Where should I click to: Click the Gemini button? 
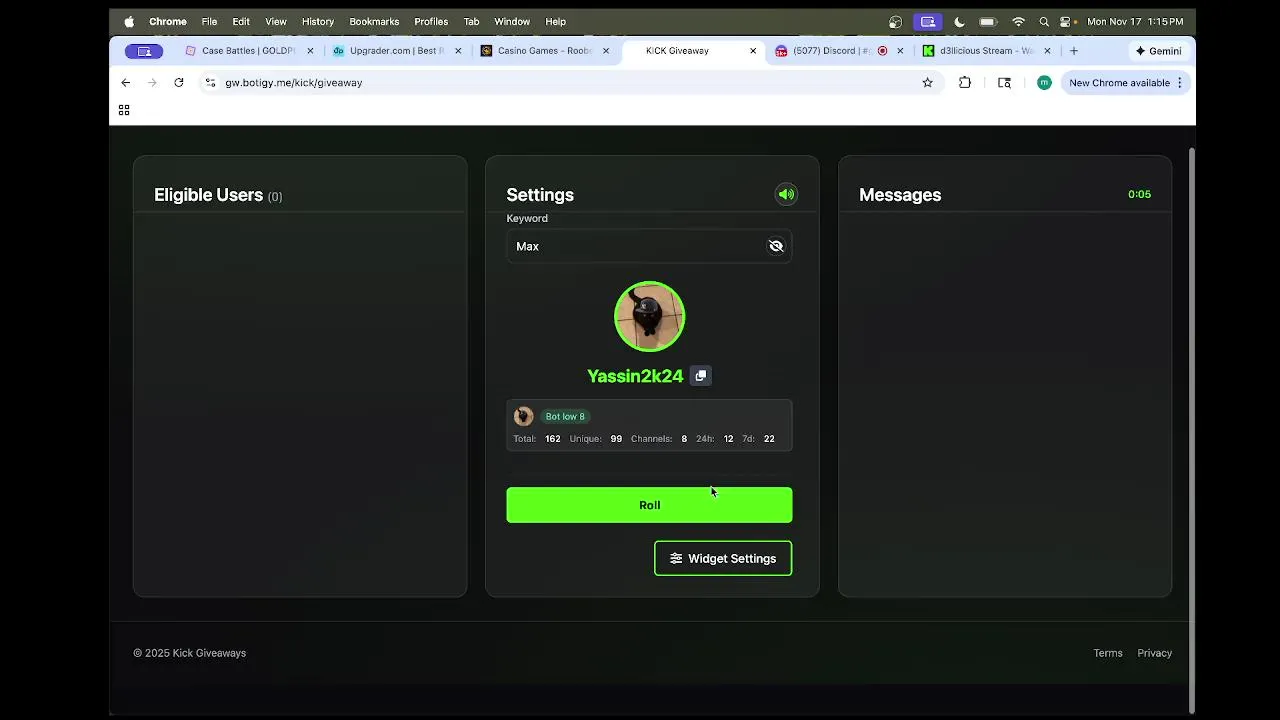pyautogui.click(x=1158, y=51)
